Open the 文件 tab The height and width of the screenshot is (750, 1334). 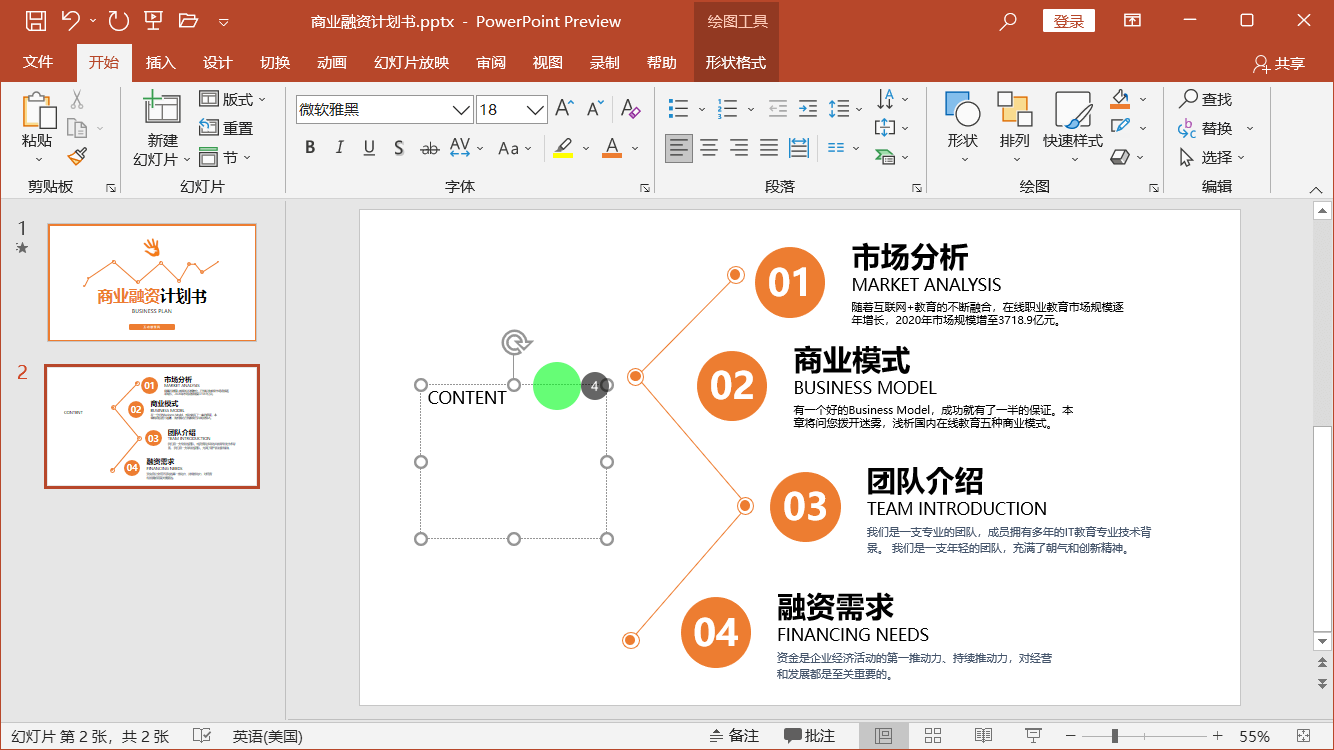click(x=38, y=62)
